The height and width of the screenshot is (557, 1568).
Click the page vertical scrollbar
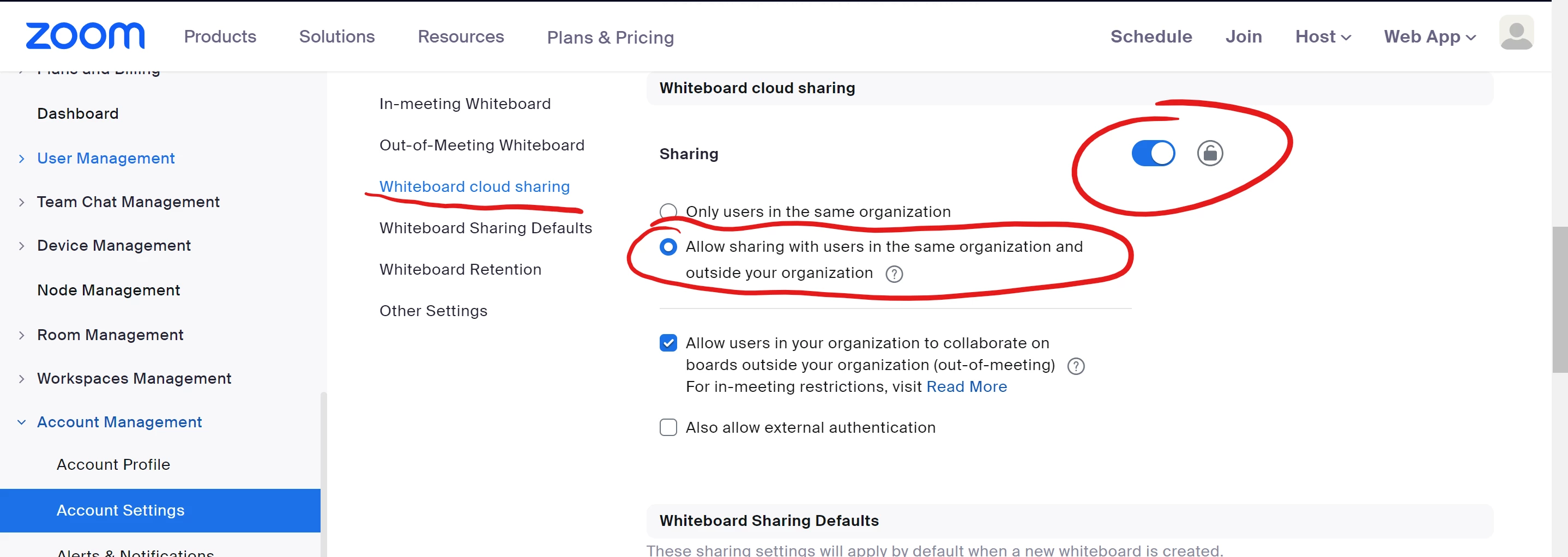coord(1559,300)
